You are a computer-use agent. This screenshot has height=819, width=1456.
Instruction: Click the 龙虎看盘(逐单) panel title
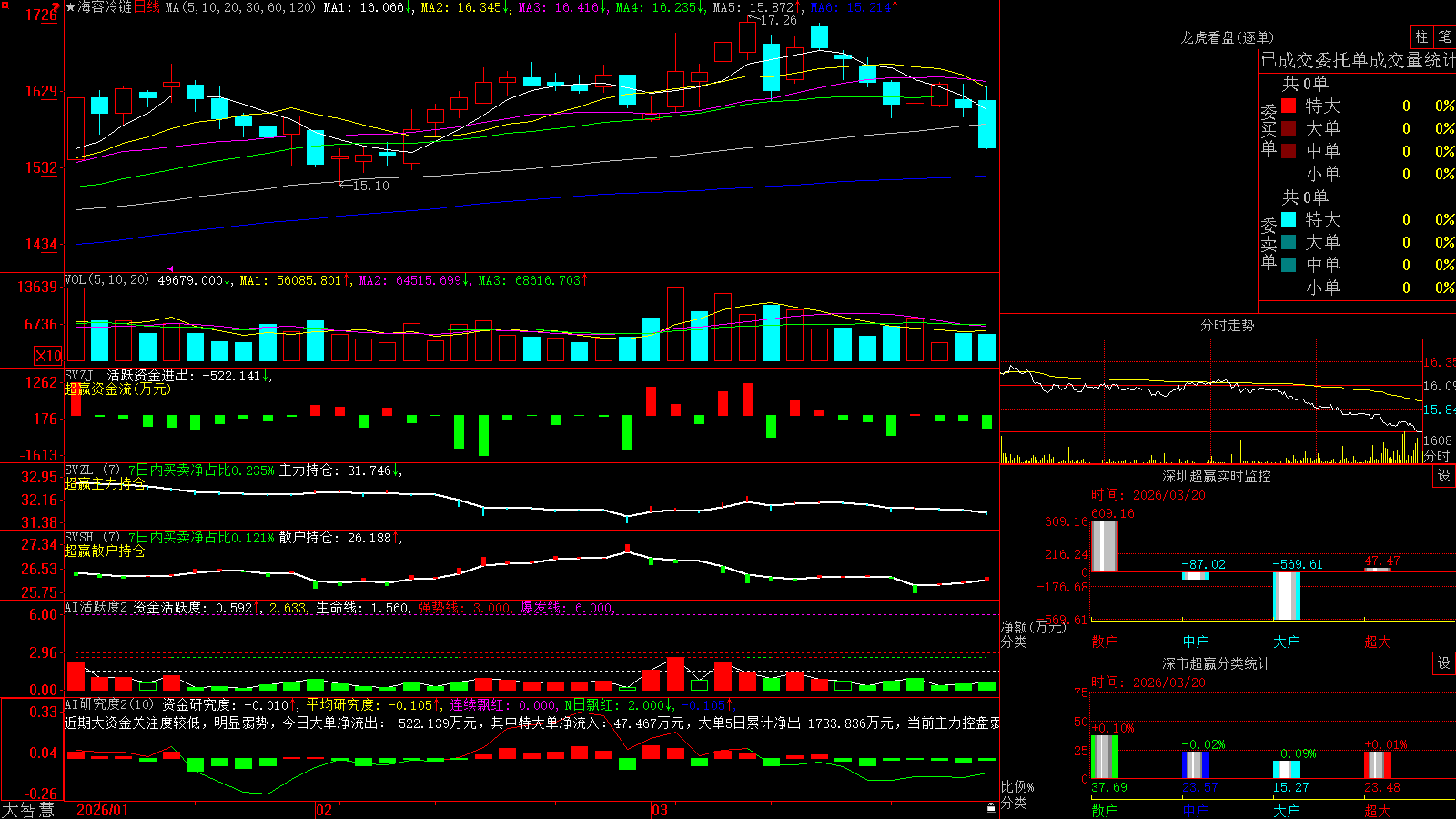click(1228, 37)
